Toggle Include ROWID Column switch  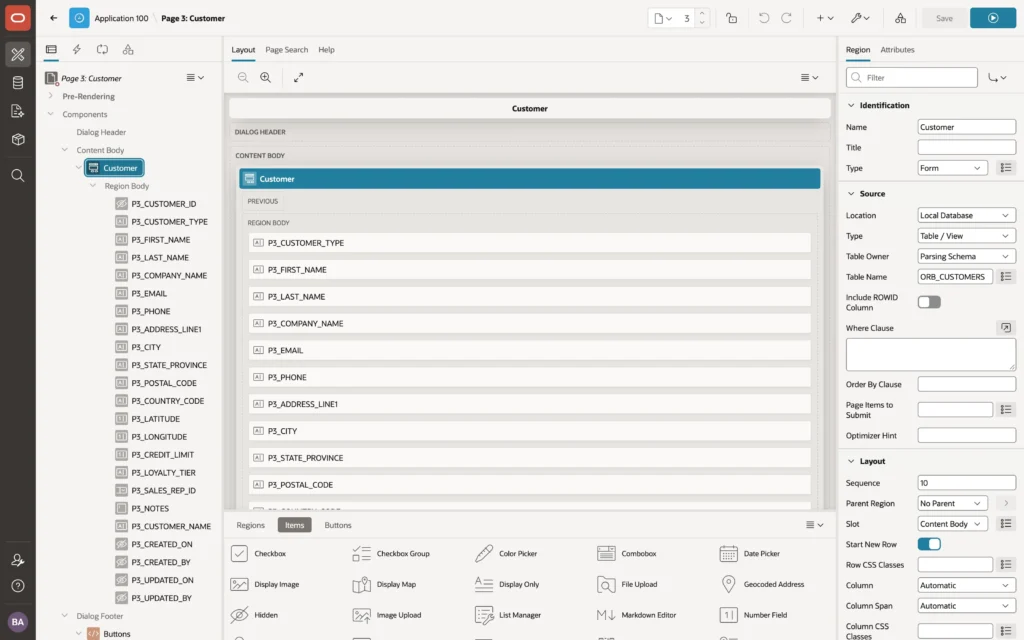click(929, 302)
